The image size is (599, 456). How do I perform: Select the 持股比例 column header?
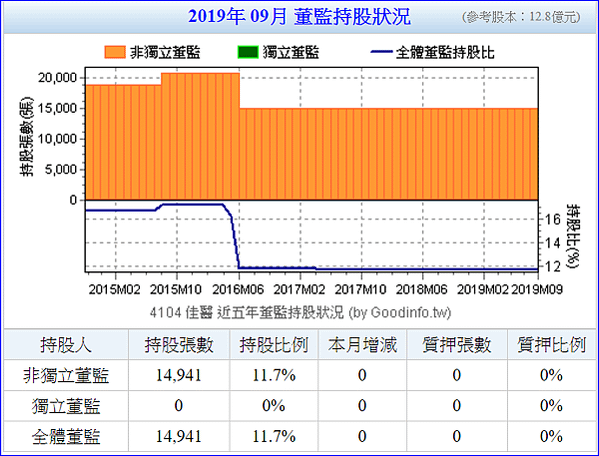click(x=274, y=345)
